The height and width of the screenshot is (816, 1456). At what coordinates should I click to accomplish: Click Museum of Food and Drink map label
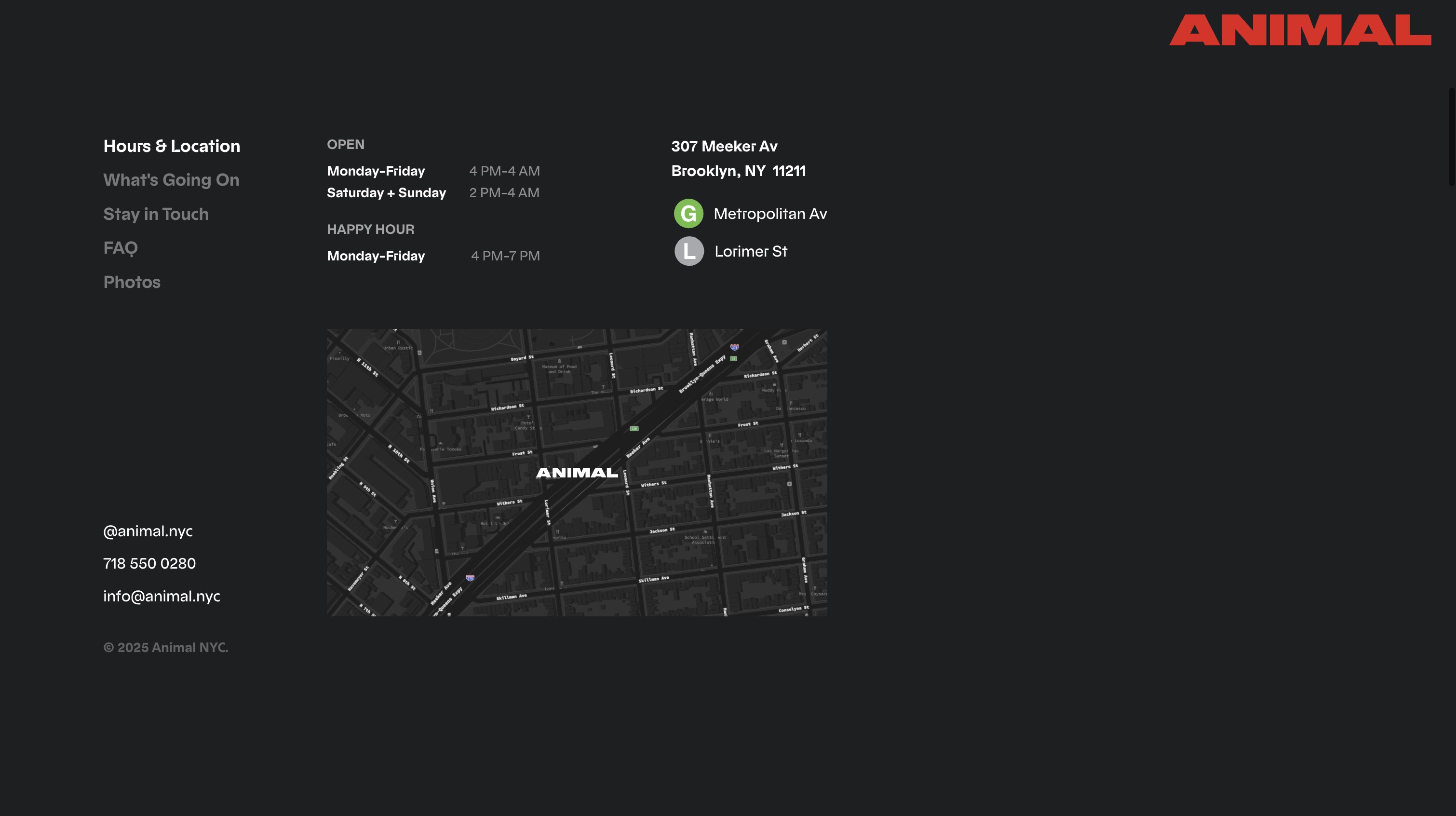559,369
